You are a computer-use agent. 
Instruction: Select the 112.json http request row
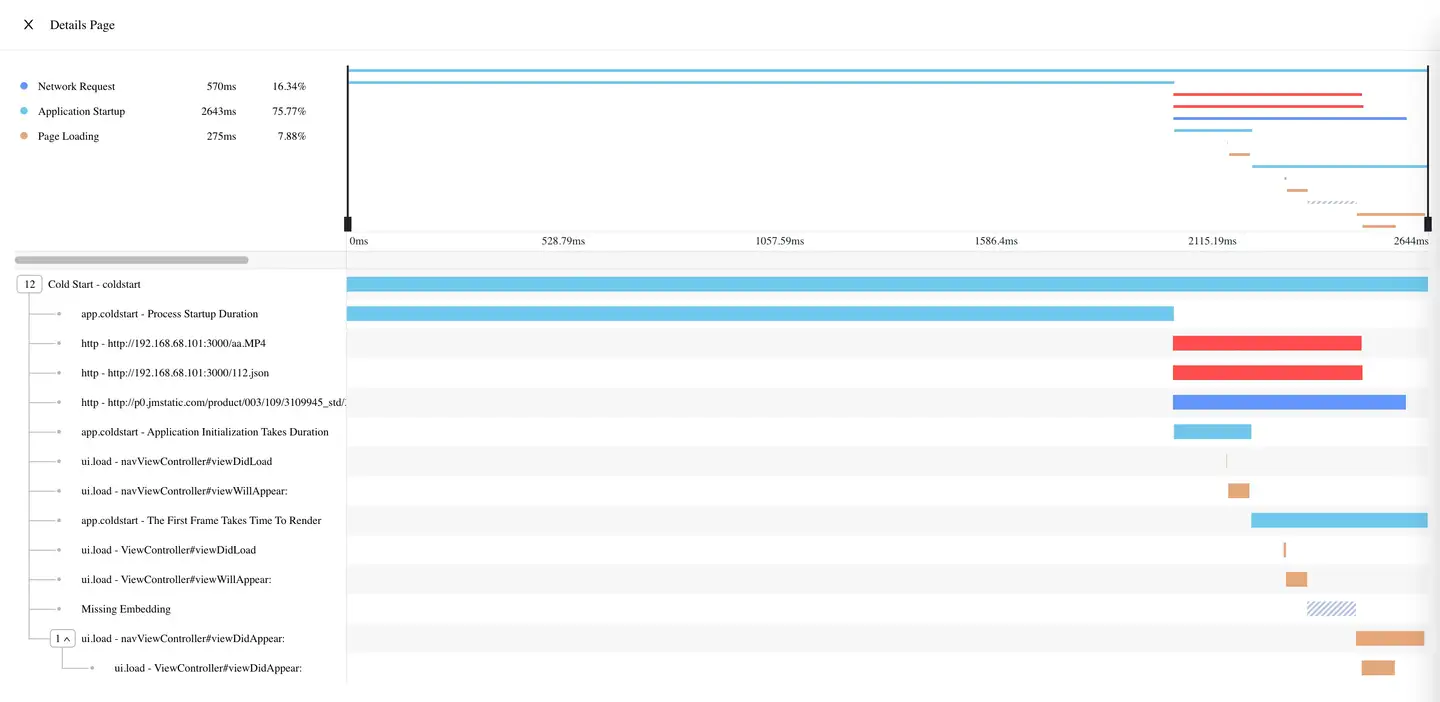click(x=174, y=373)
